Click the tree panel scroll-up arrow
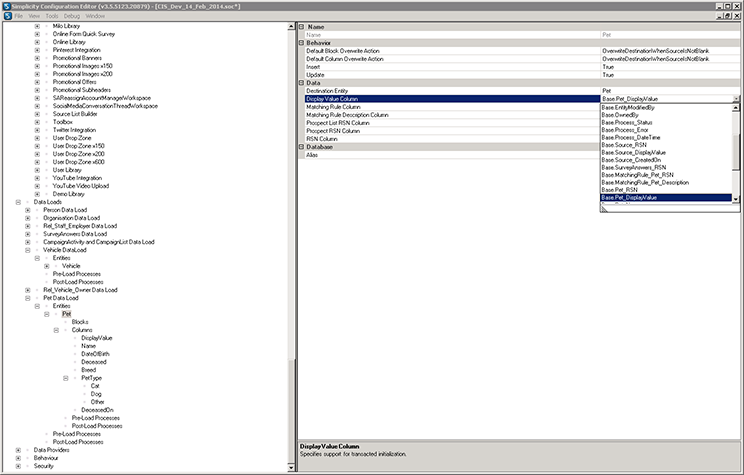The image size is (744, 475). pos(291,27)
